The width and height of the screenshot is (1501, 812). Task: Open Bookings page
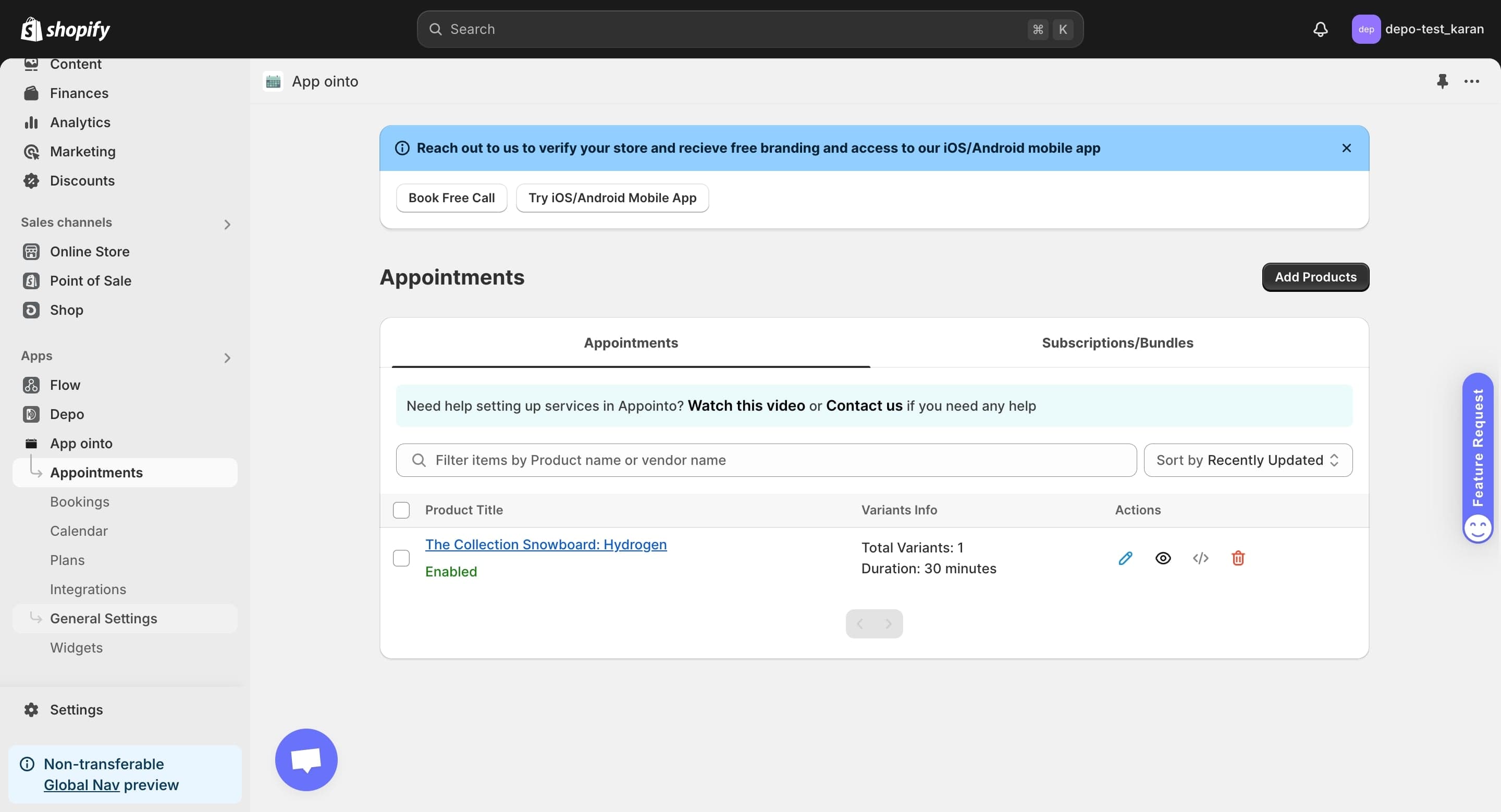click(79, 501)
